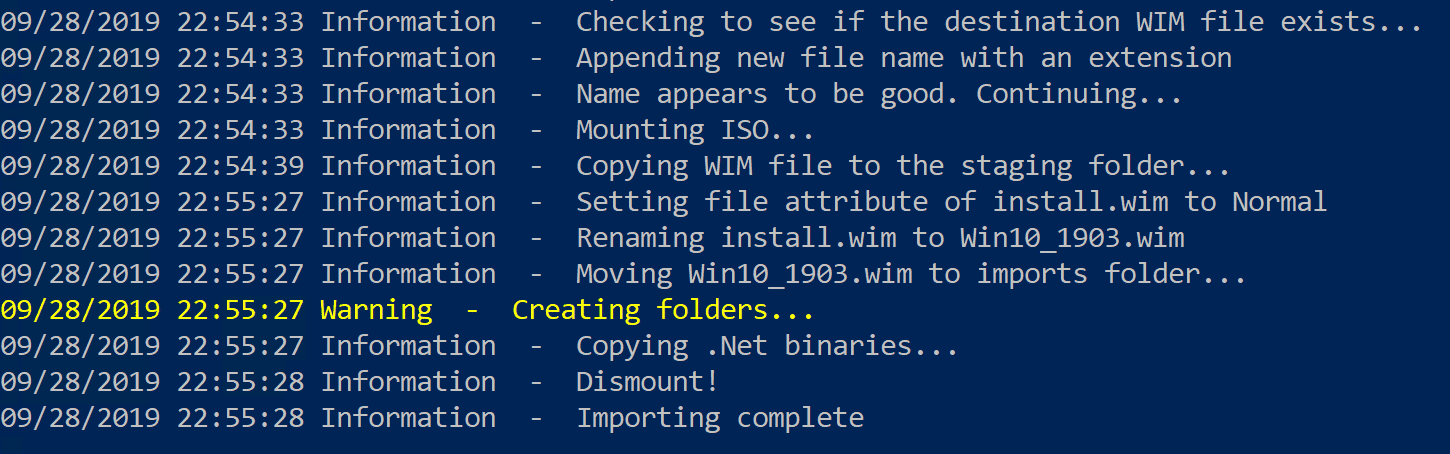This screenshot has height=454, width=1450.
Task: Click the 'Information' label on the Dismount line
Action: (408, 382)
